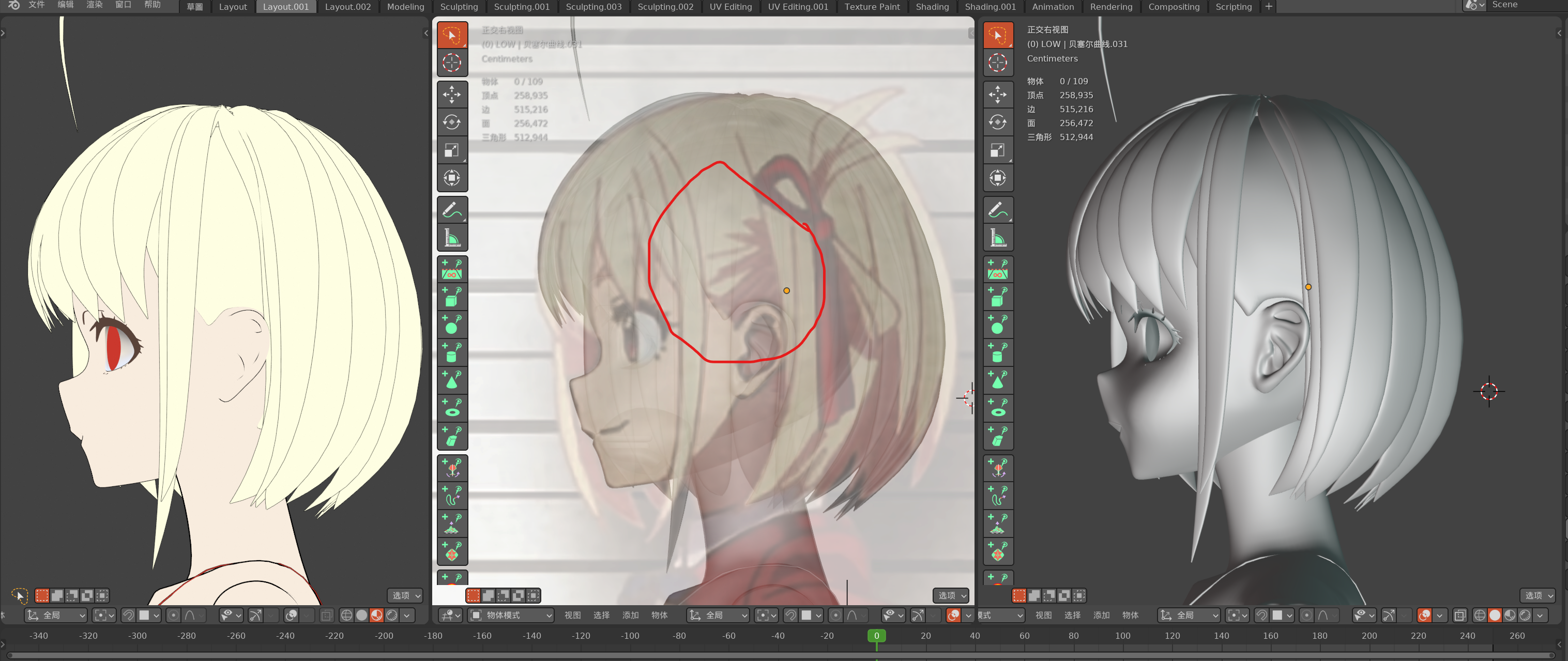
Task: Click Add Torus tool in right viewport
Action: coord(998,408)
